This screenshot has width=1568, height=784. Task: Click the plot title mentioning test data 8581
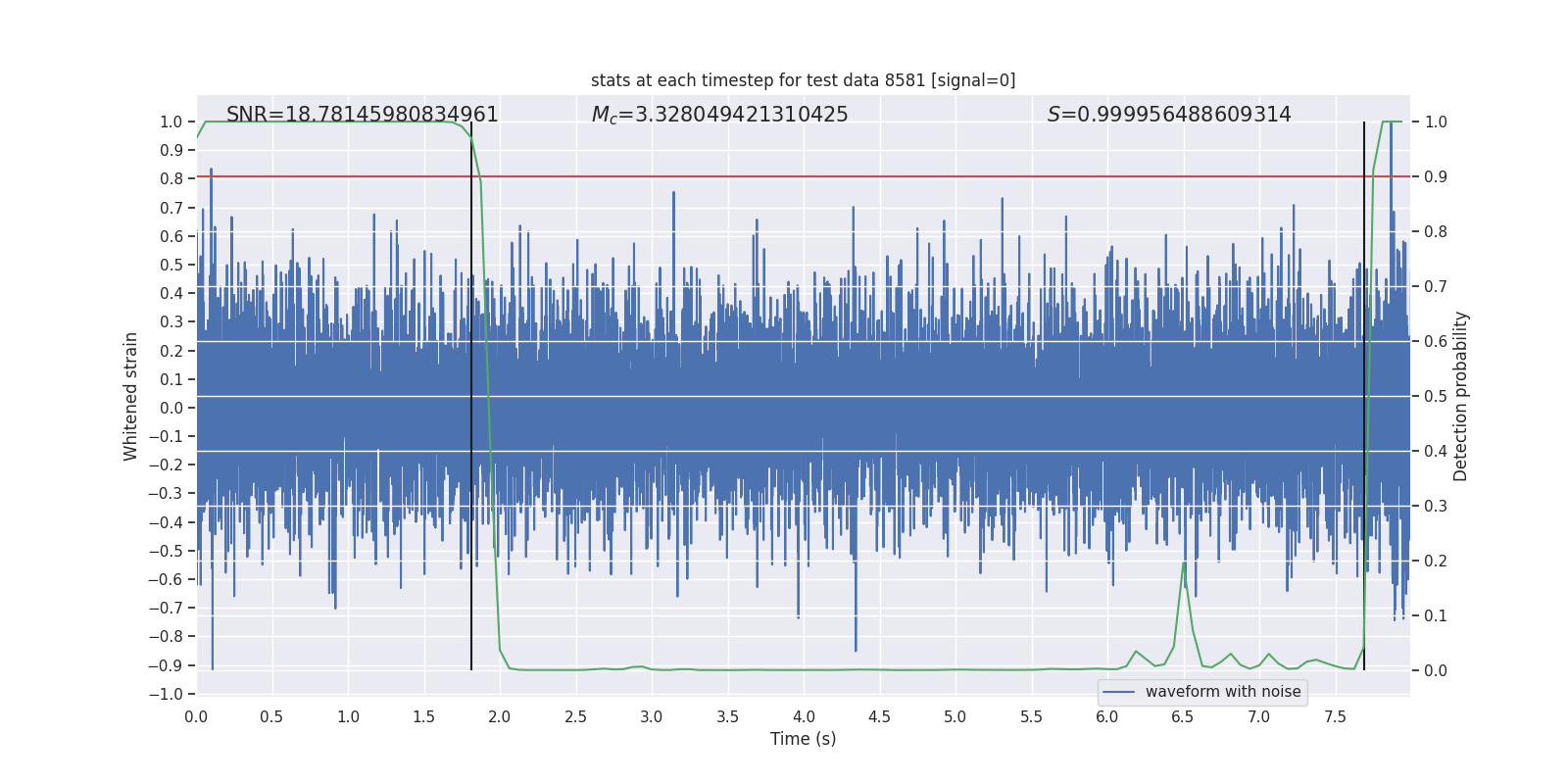pos(803,80)
